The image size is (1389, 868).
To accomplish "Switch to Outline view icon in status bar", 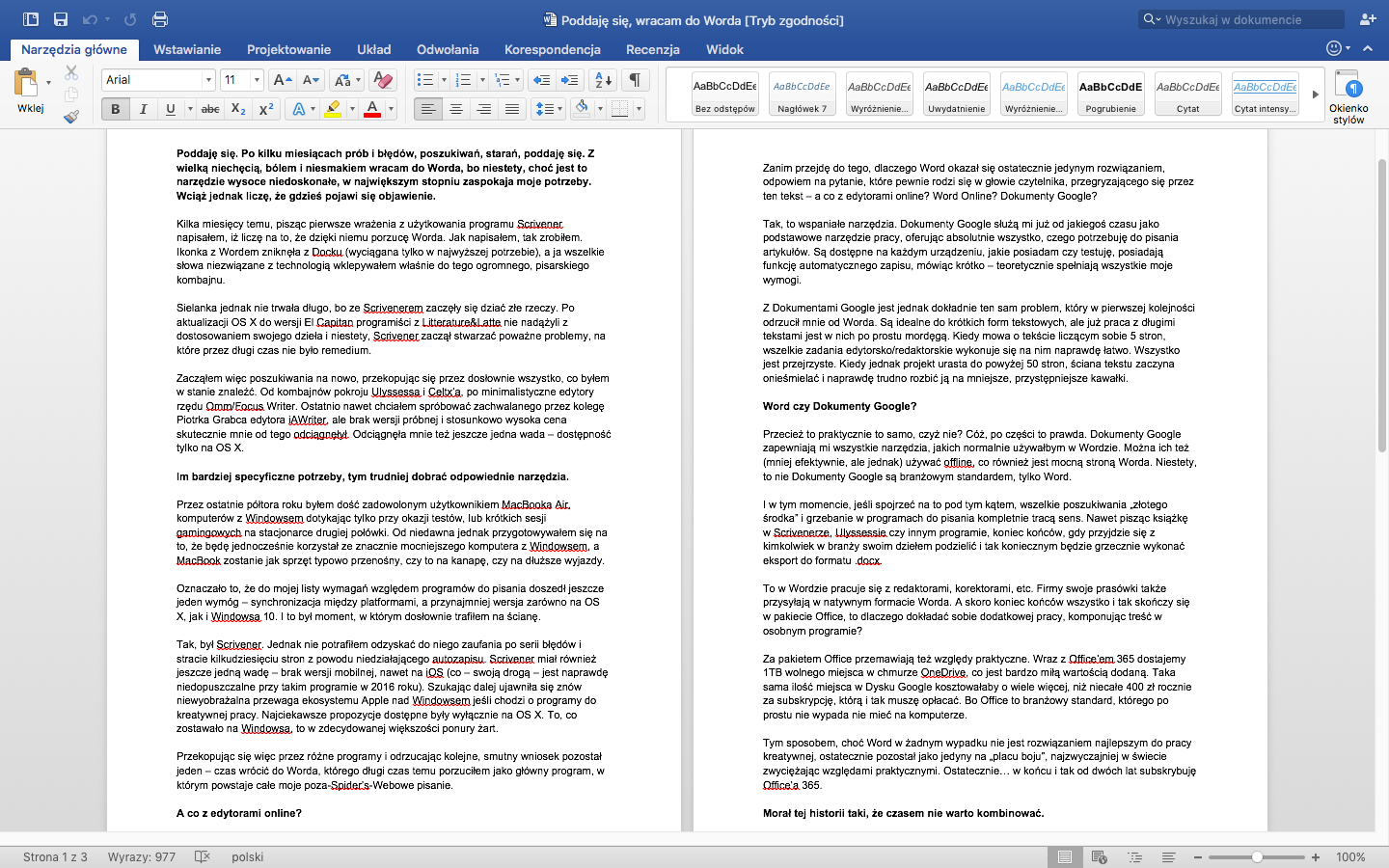I will point(1134,856).
